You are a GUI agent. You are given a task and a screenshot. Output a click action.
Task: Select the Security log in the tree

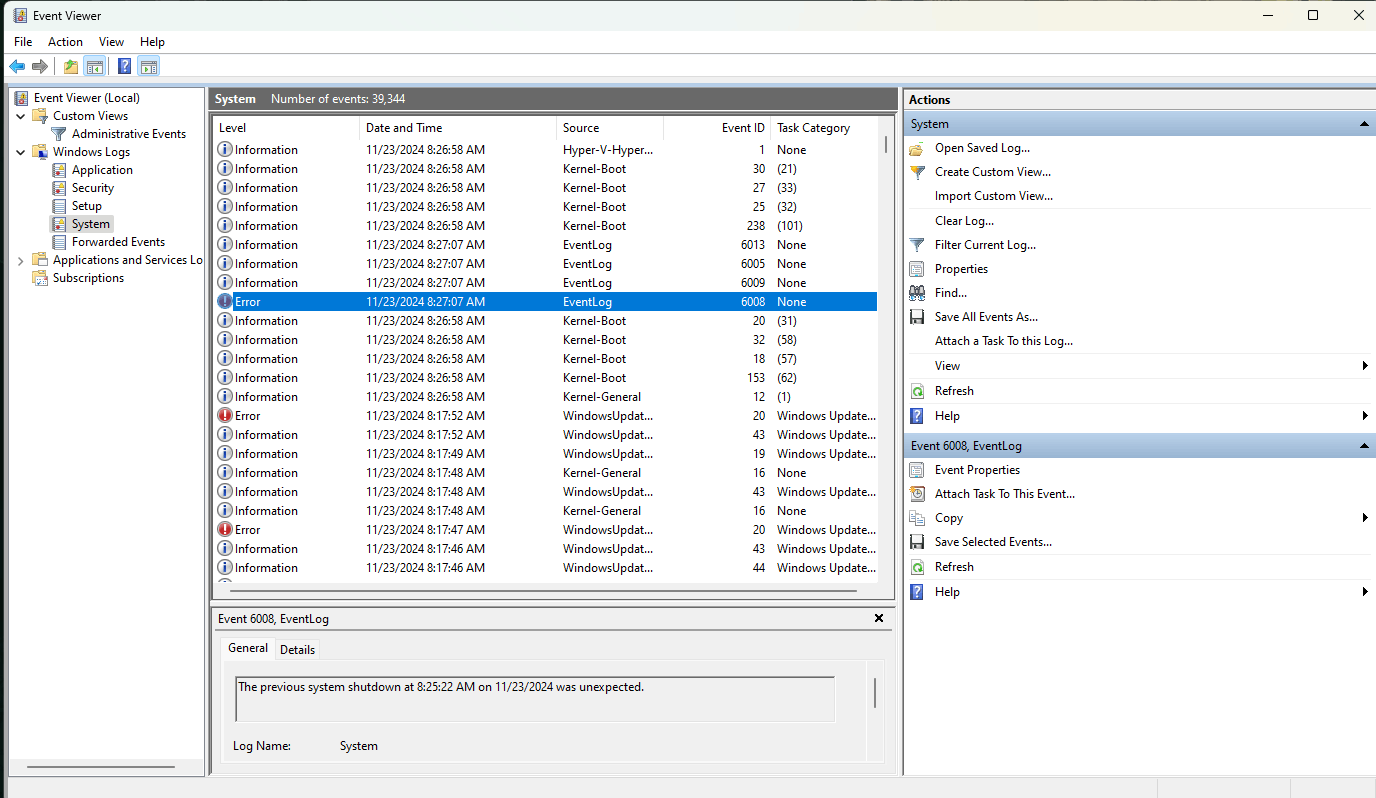[x=93, y=188]
